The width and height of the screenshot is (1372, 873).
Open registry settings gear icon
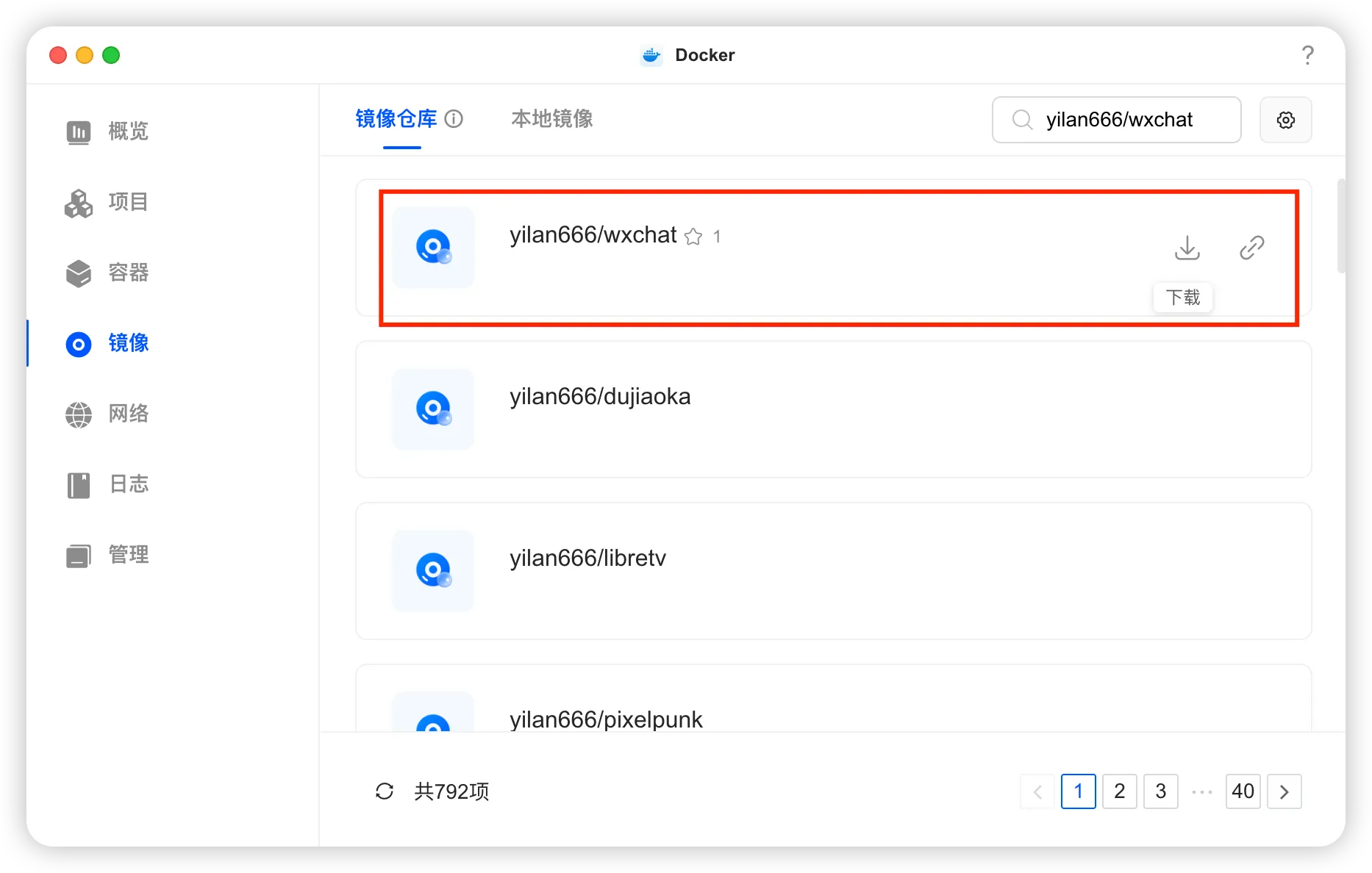1285,120
